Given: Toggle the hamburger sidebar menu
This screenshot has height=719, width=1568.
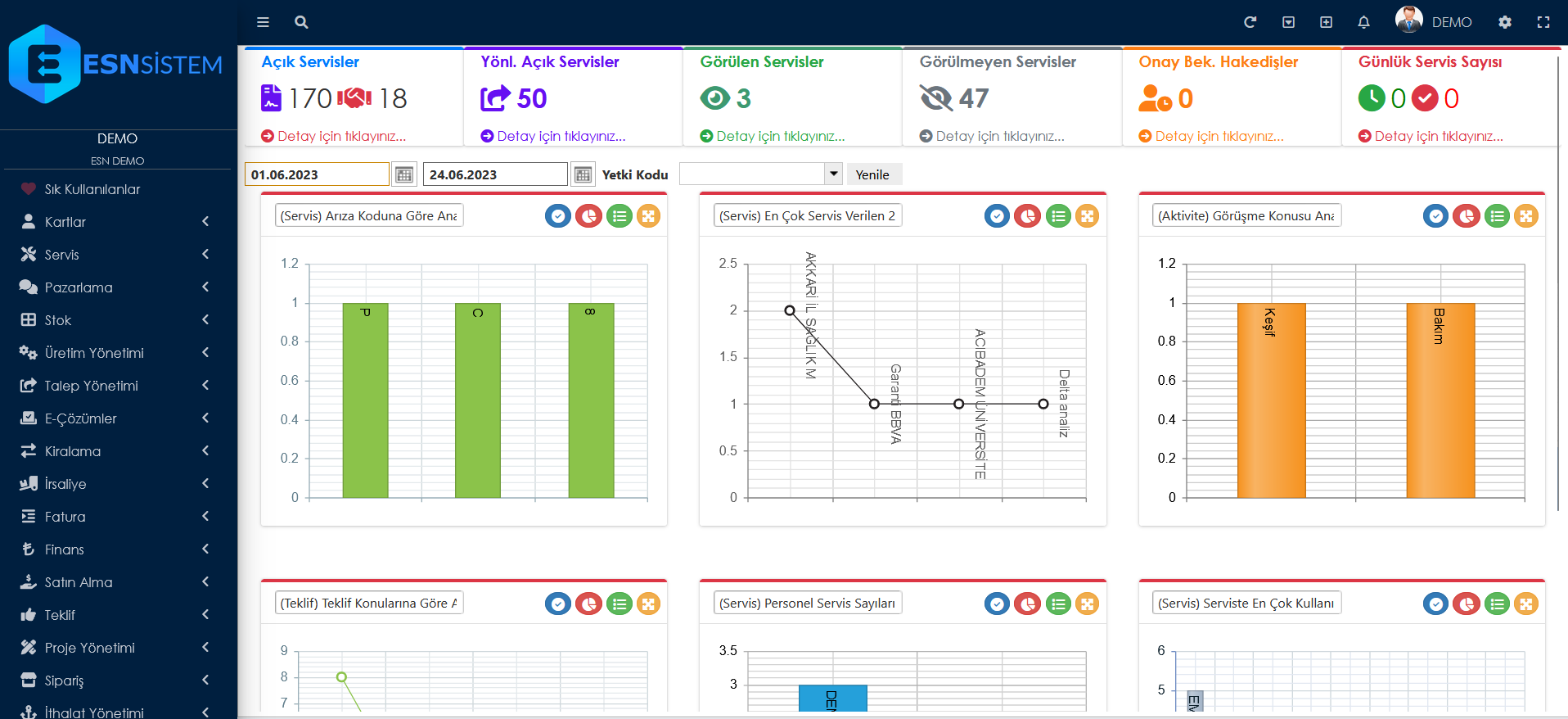Looking at the screenshot, I should (x=263, y=22).
